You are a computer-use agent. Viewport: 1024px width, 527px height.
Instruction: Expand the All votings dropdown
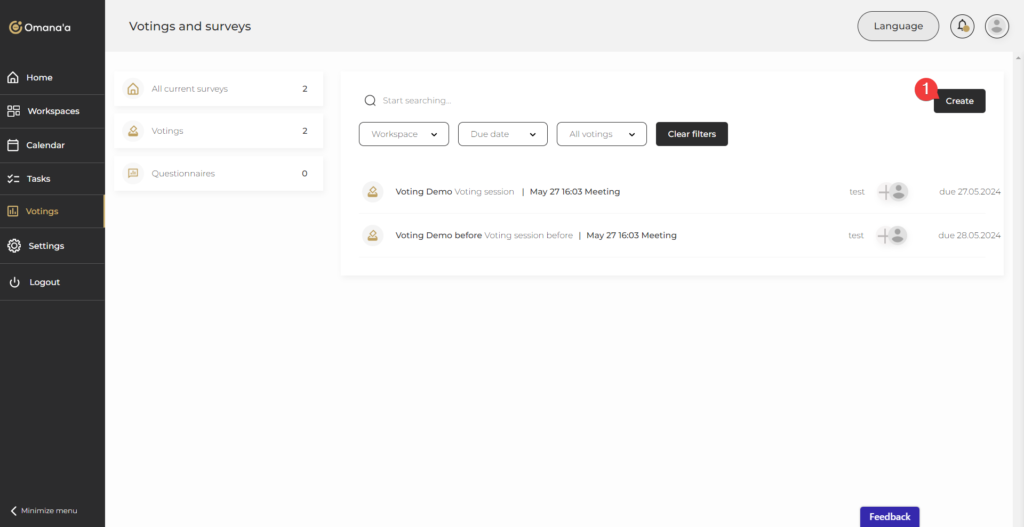601,134
